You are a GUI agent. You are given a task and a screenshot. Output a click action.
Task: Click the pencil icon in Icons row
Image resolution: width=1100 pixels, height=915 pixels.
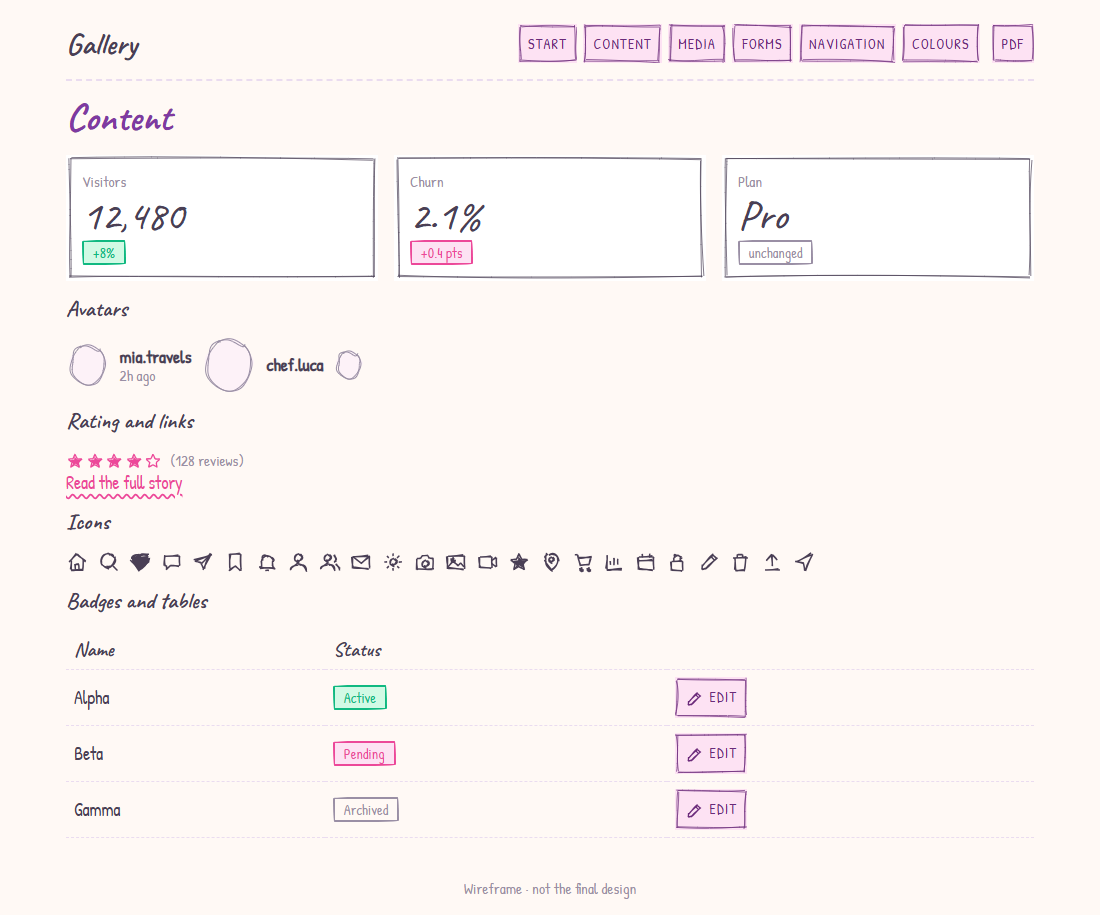point(709,562)
